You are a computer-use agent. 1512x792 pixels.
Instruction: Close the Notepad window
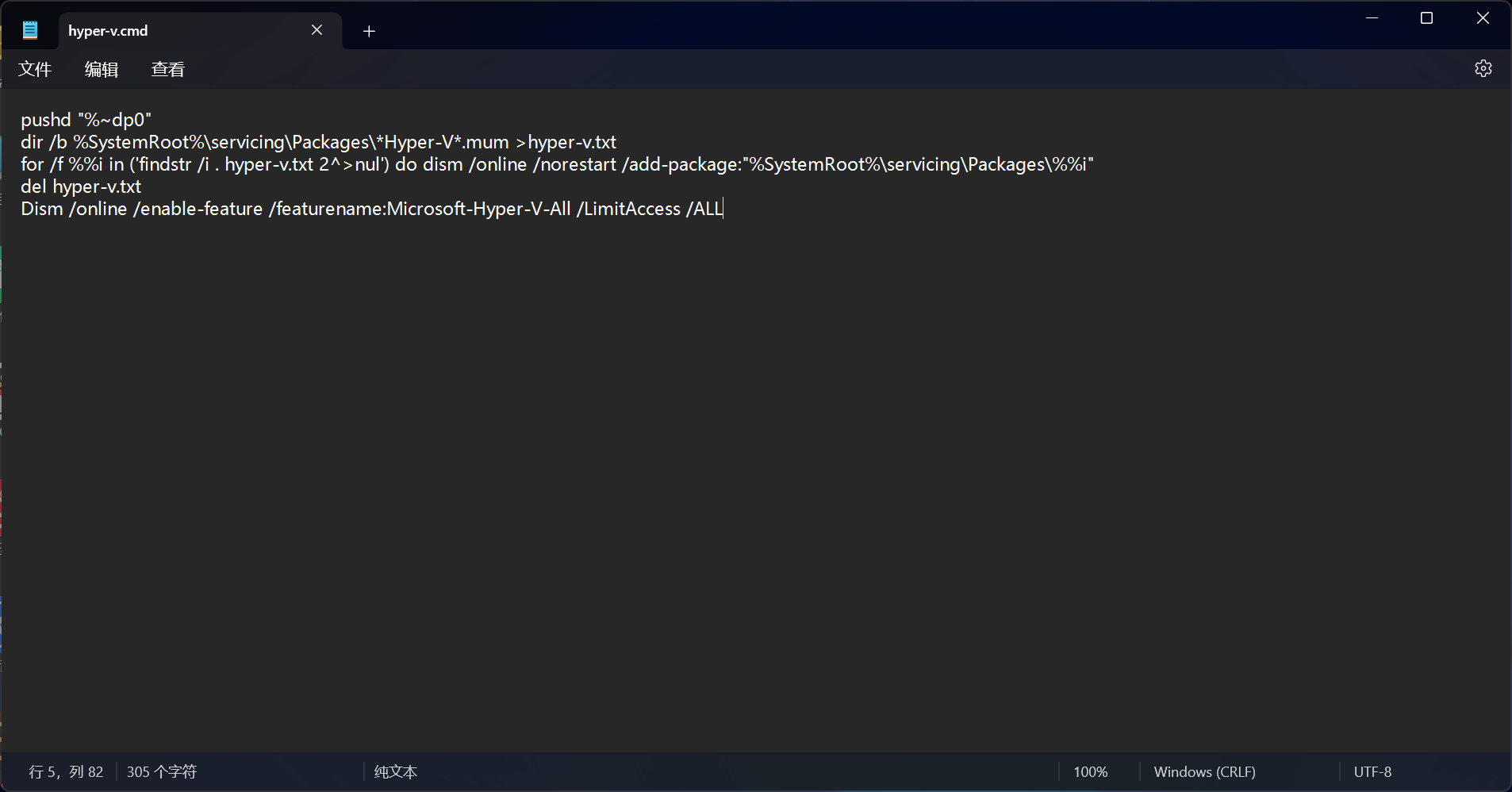(x=1483, y=17)
